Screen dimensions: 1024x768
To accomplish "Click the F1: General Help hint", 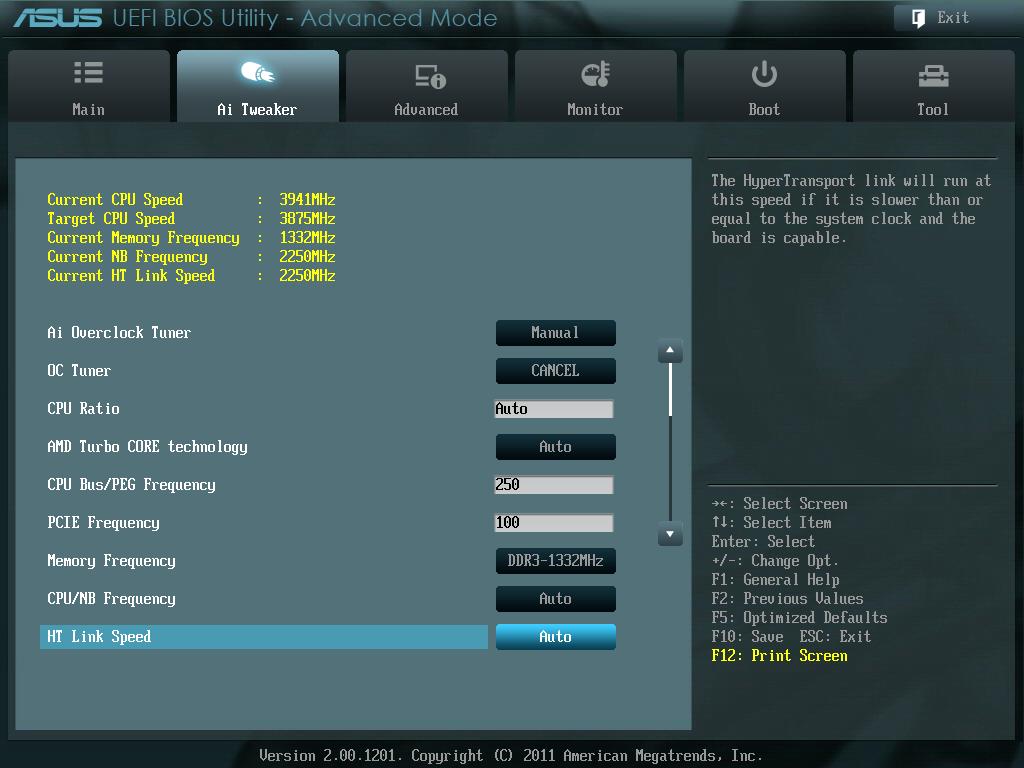I will 775,580.
